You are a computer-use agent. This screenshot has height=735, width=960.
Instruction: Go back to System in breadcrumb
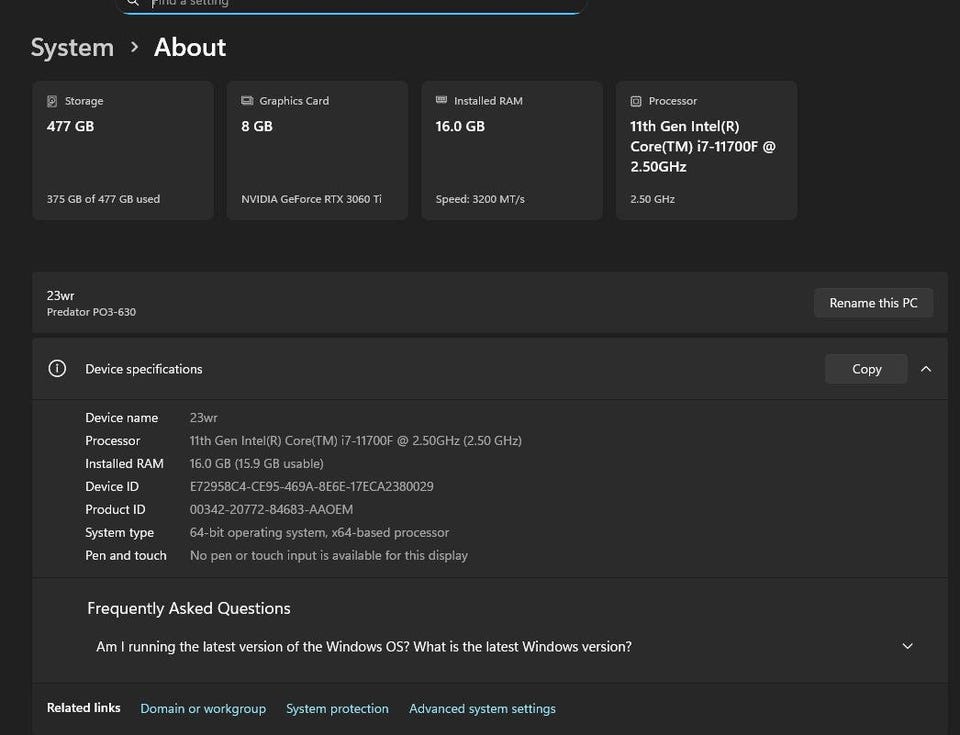tap(72, 47)
